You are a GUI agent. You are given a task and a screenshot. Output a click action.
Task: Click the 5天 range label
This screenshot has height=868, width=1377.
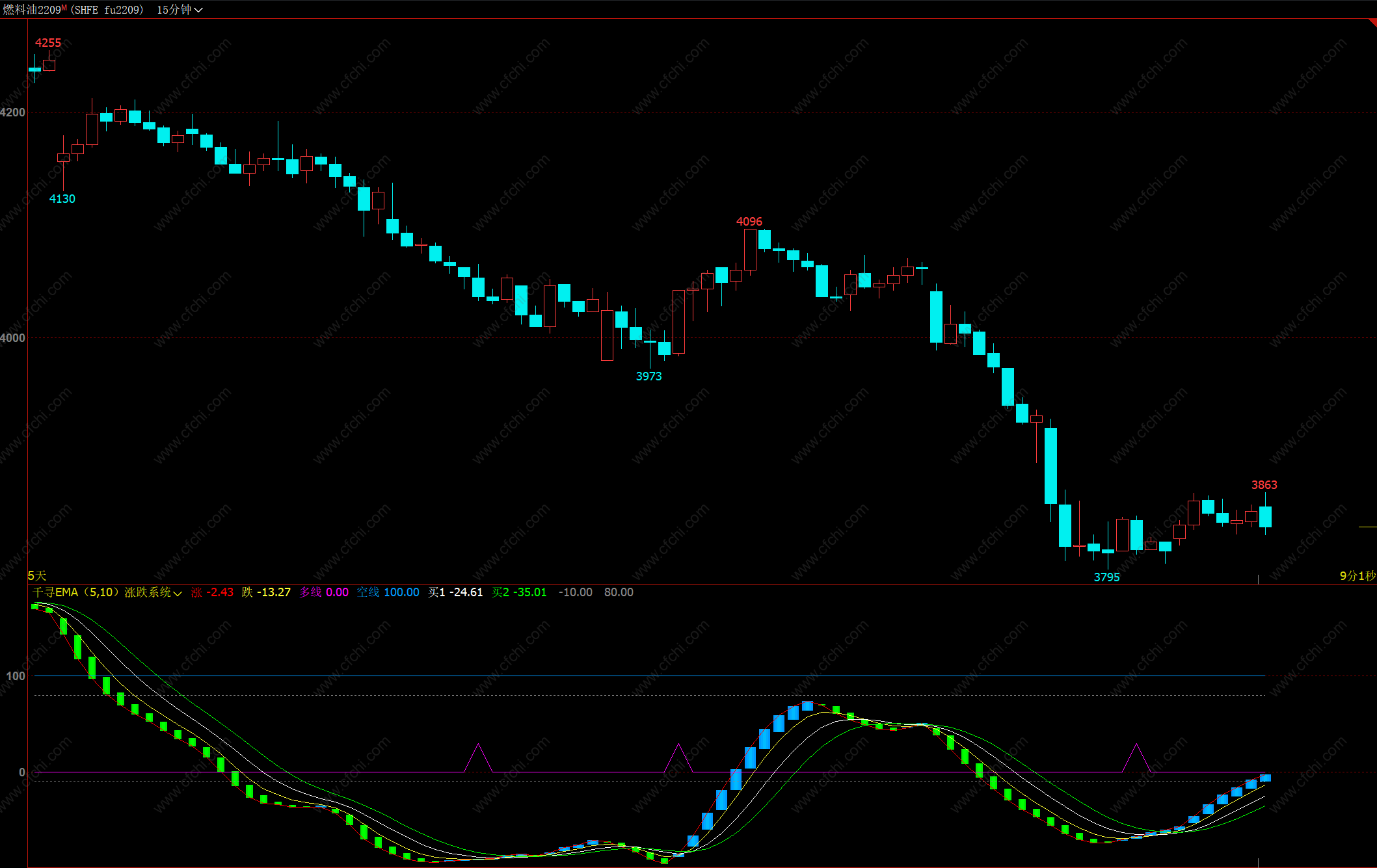(x=37, y=575)
